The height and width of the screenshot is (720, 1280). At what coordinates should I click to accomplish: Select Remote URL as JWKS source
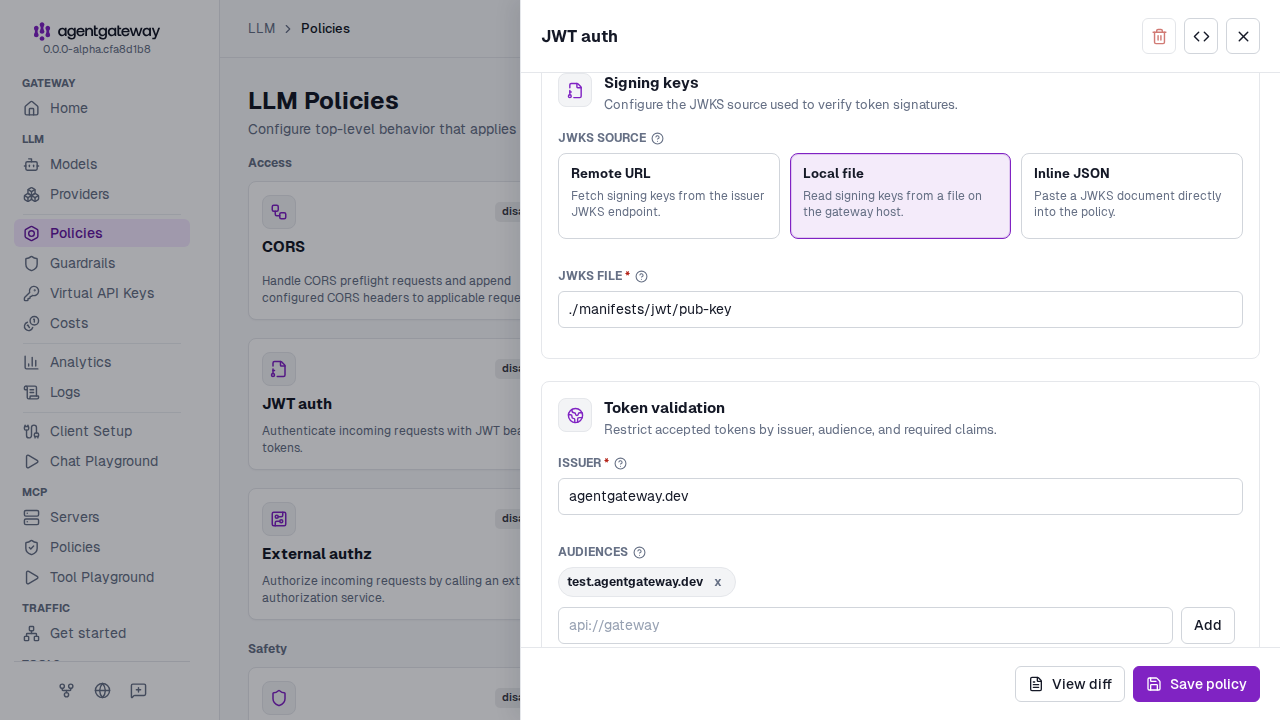click(669, 196)
